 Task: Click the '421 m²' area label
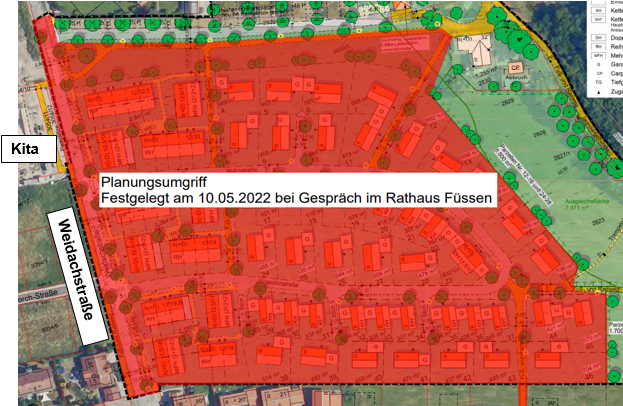click(555, 327)
